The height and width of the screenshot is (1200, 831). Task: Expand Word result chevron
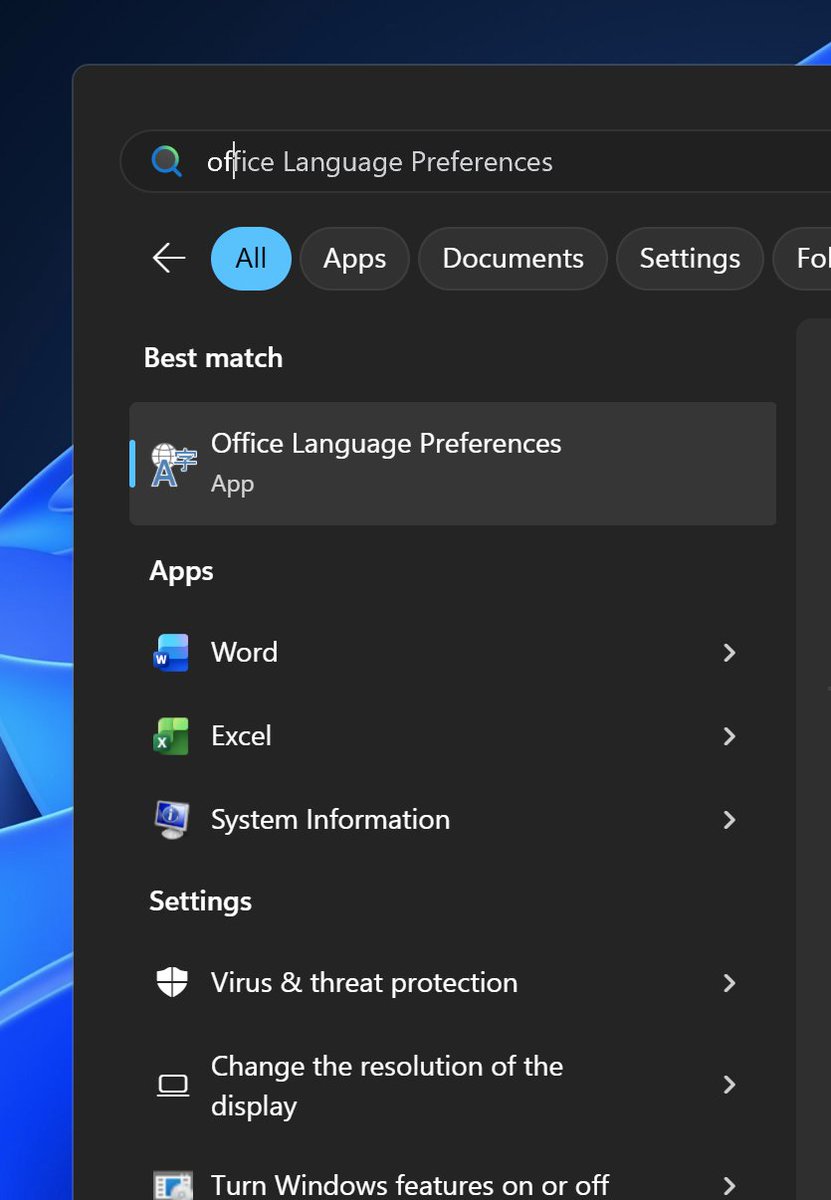729,652
